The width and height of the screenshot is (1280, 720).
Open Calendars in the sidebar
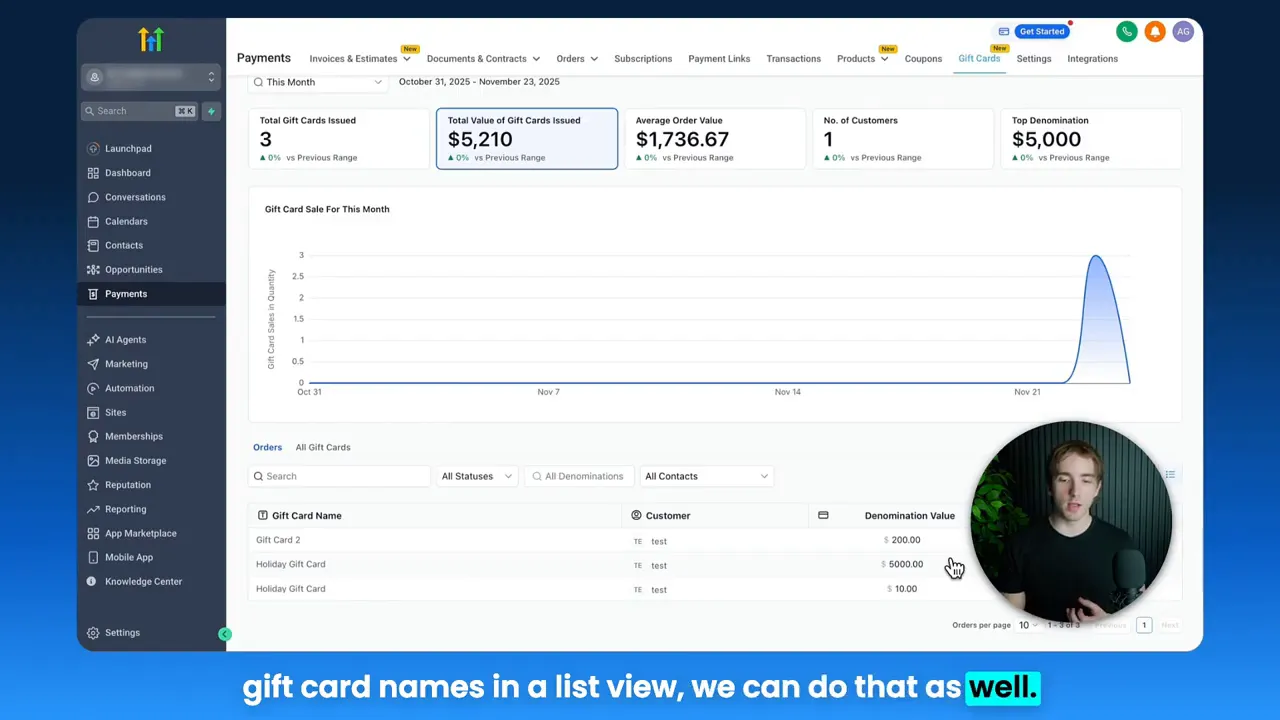[x=126, y=221]
